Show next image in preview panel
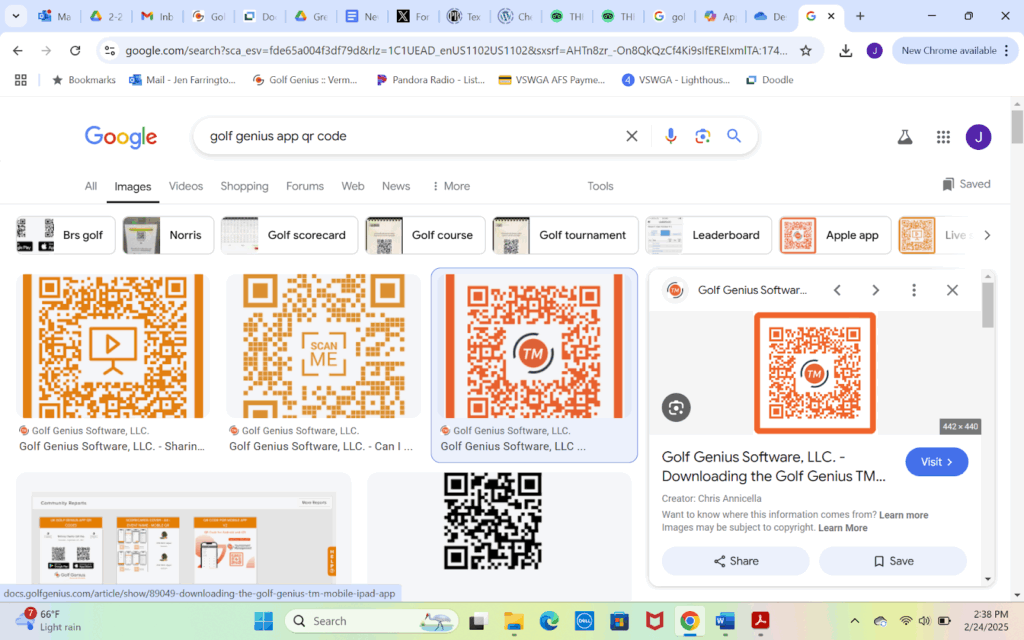This screenshot has width=1024, height=640. (x=875, y=290)
